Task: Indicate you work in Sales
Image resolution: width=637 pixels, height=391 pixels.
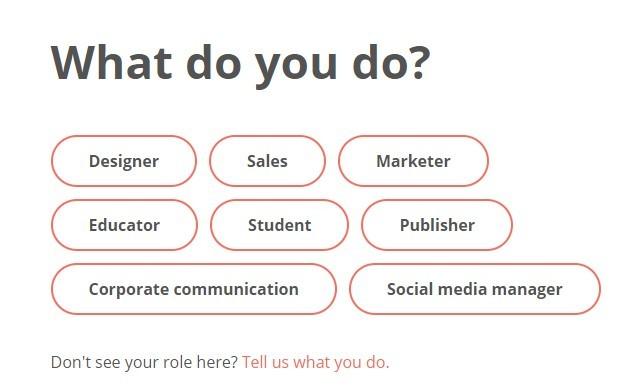Action: pyautogui.click(x=267, y=161)
